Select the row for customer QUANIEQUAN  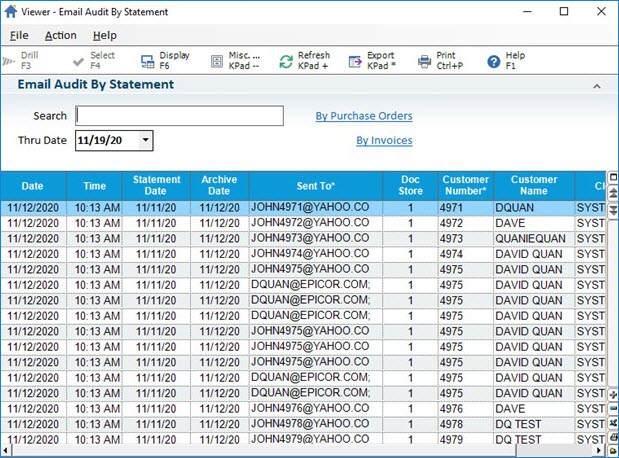click(534, 239)
